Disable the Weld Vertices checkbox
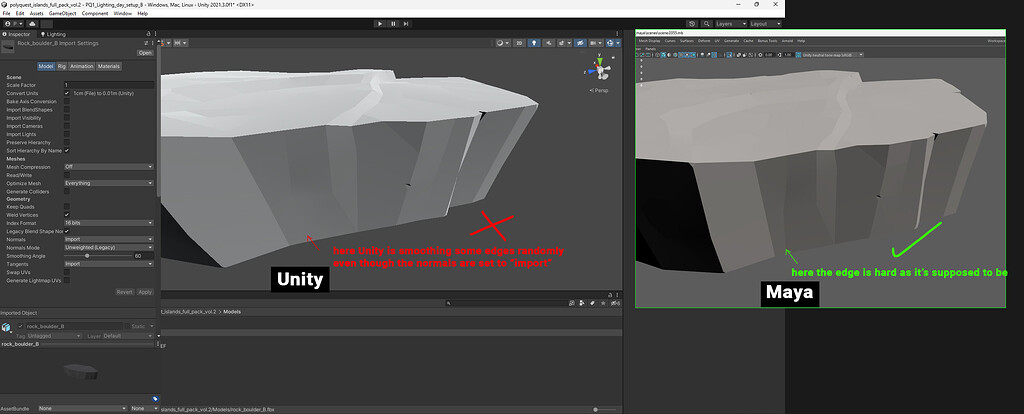This screenshot has height=414, width=1024. tap(67, 215)
